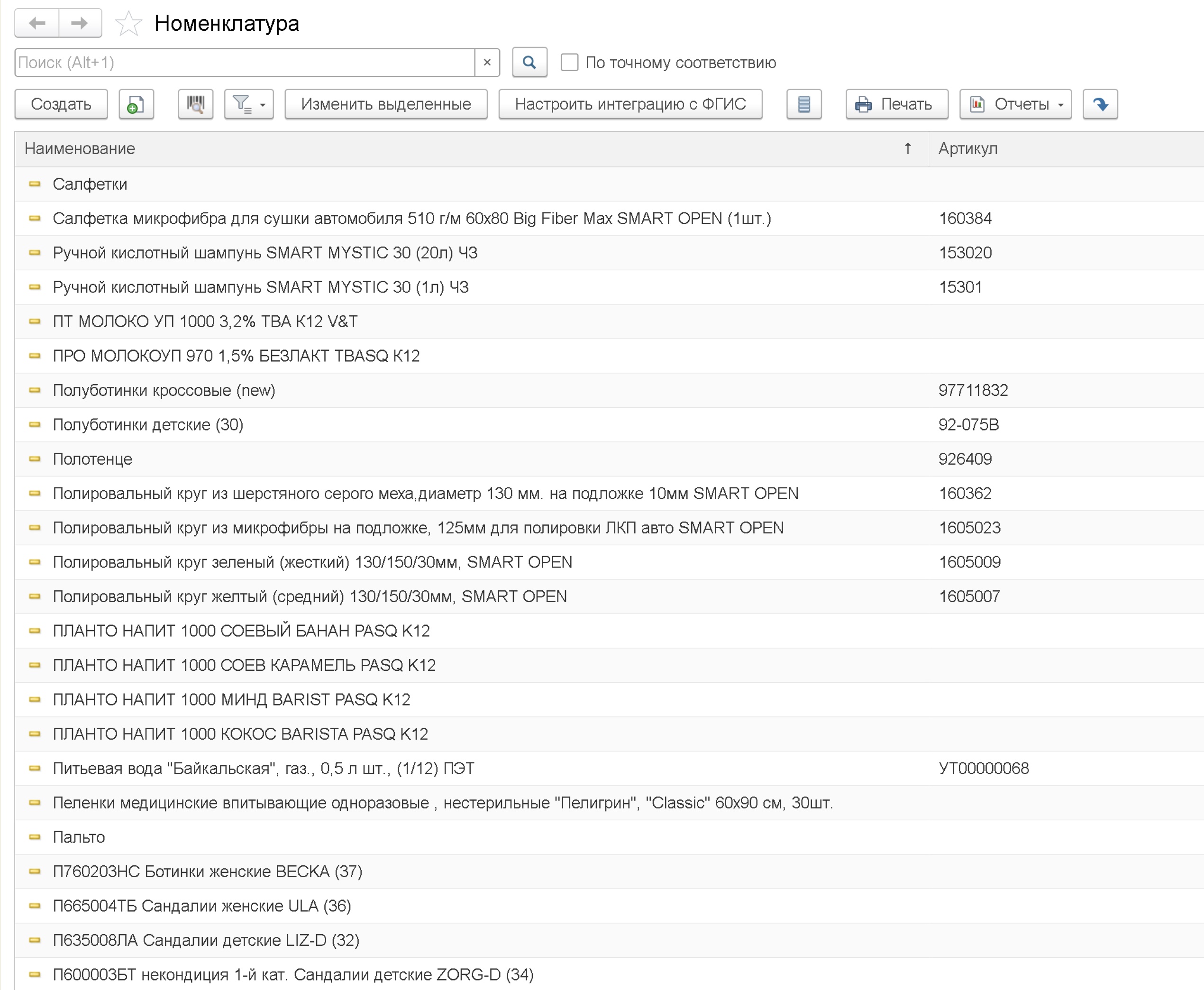Click the Создать button
The width and height of the screenshot is (1204, 990).
[x=61, y=104]
